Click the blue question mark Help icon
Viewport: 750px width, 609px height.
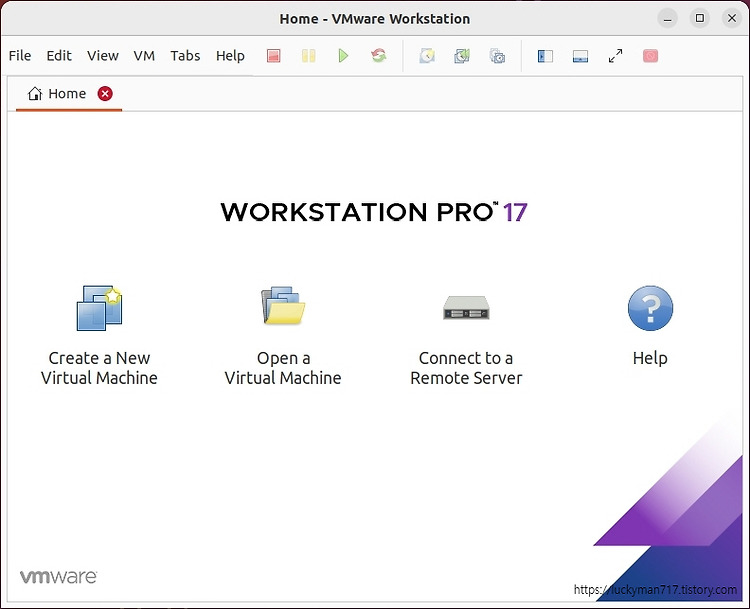[x=650, y=308]
